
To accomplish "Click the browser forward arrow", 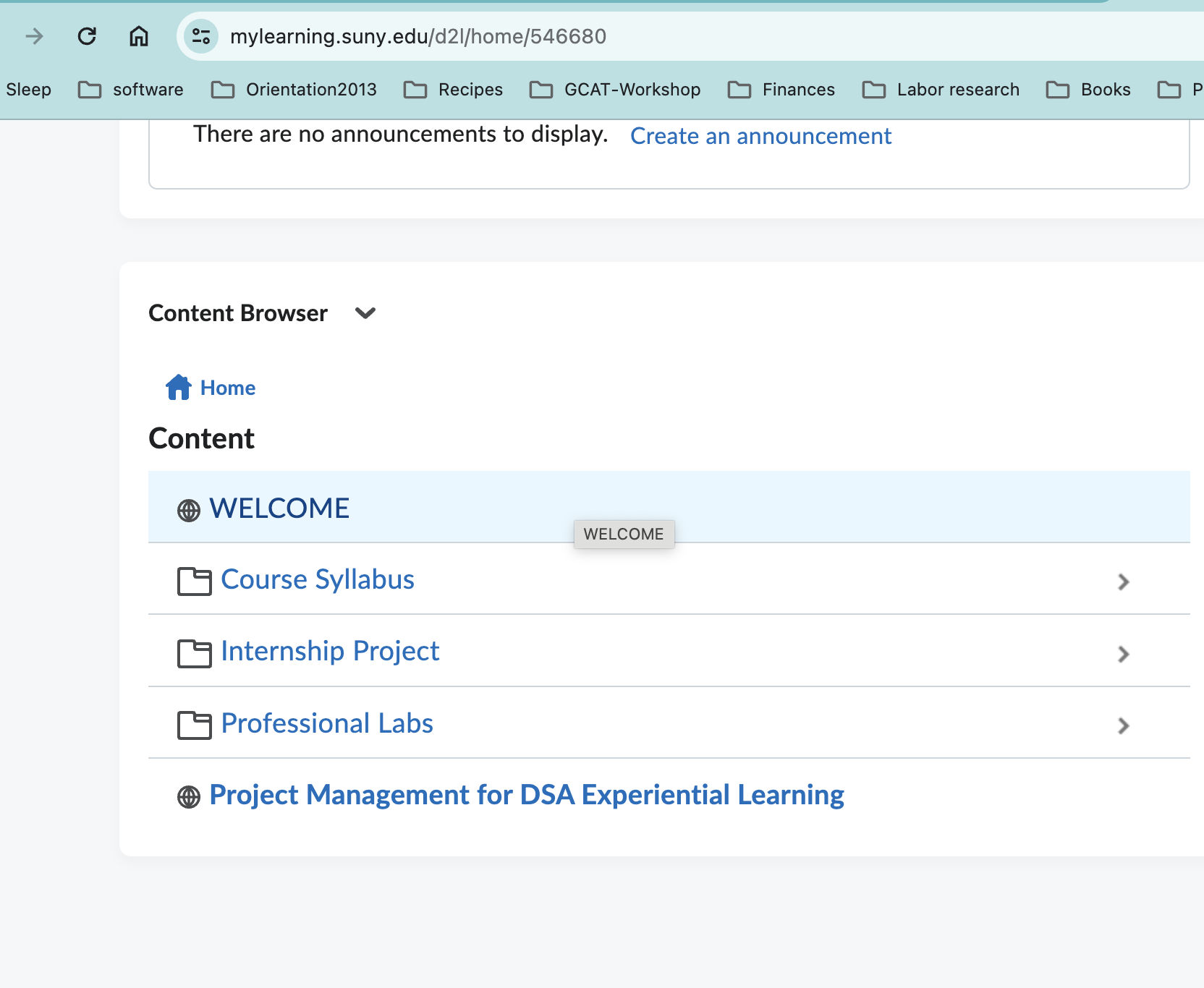I will (x=34, y=36).
